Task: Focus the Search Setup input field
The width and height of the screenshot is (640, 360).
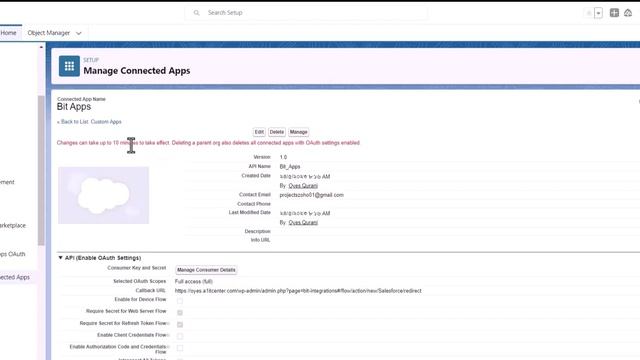Action: tap(306, 13)
